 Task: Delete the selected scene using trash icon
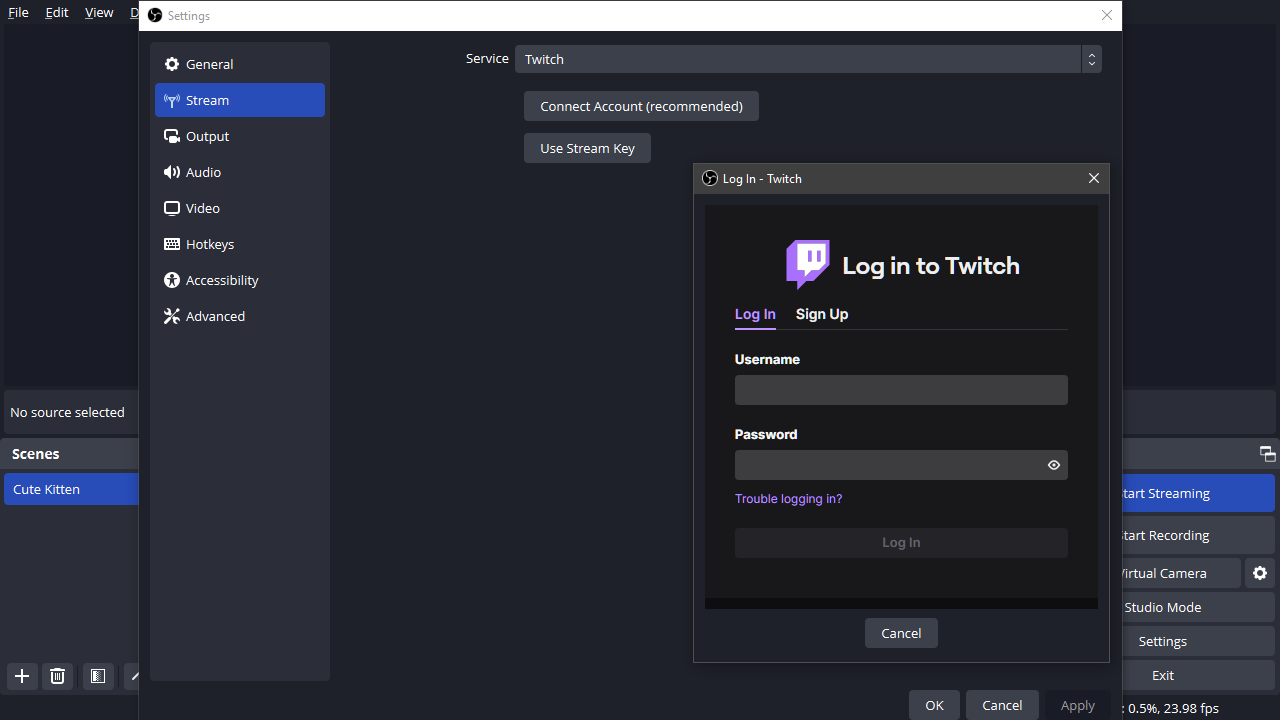click(57, 676)
